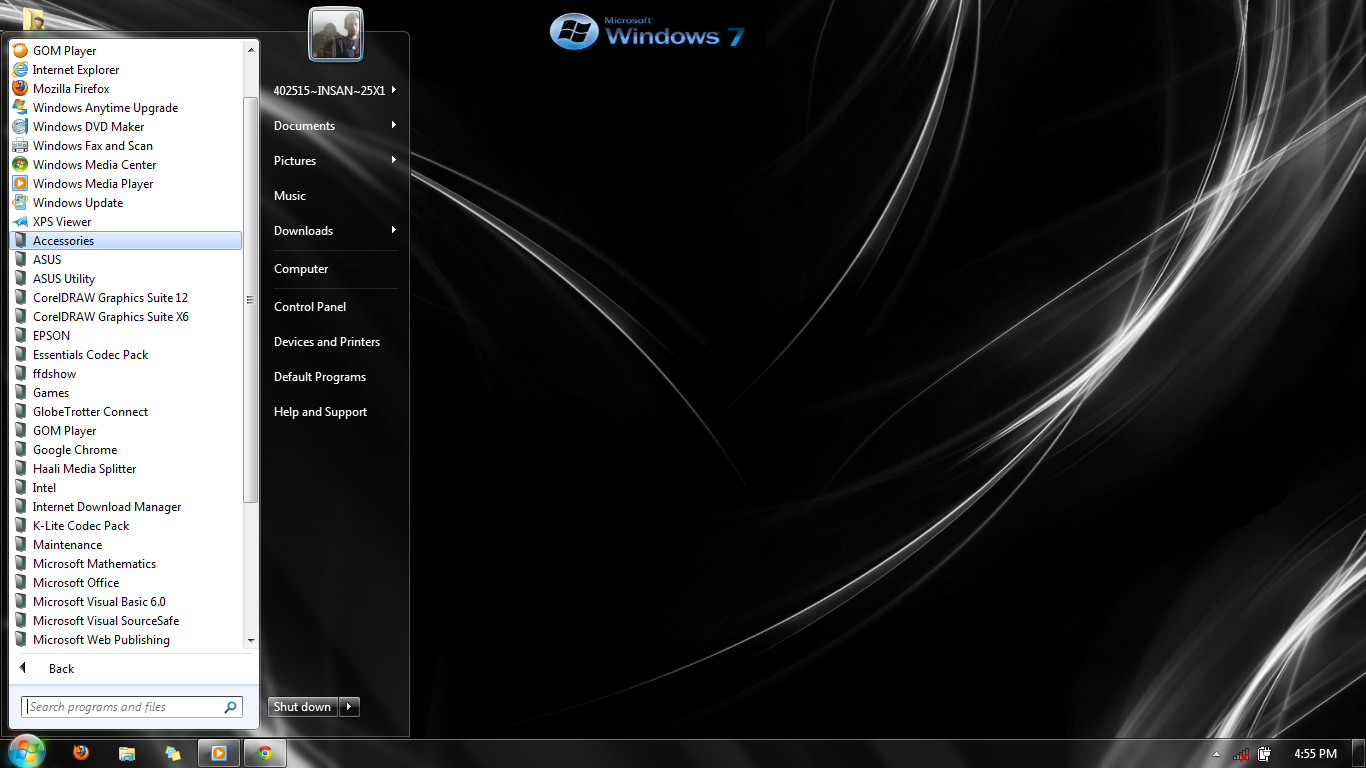Screen dimensions: 1366x768
Task: Click the Shut down button
Action: (x=303, y=707)
